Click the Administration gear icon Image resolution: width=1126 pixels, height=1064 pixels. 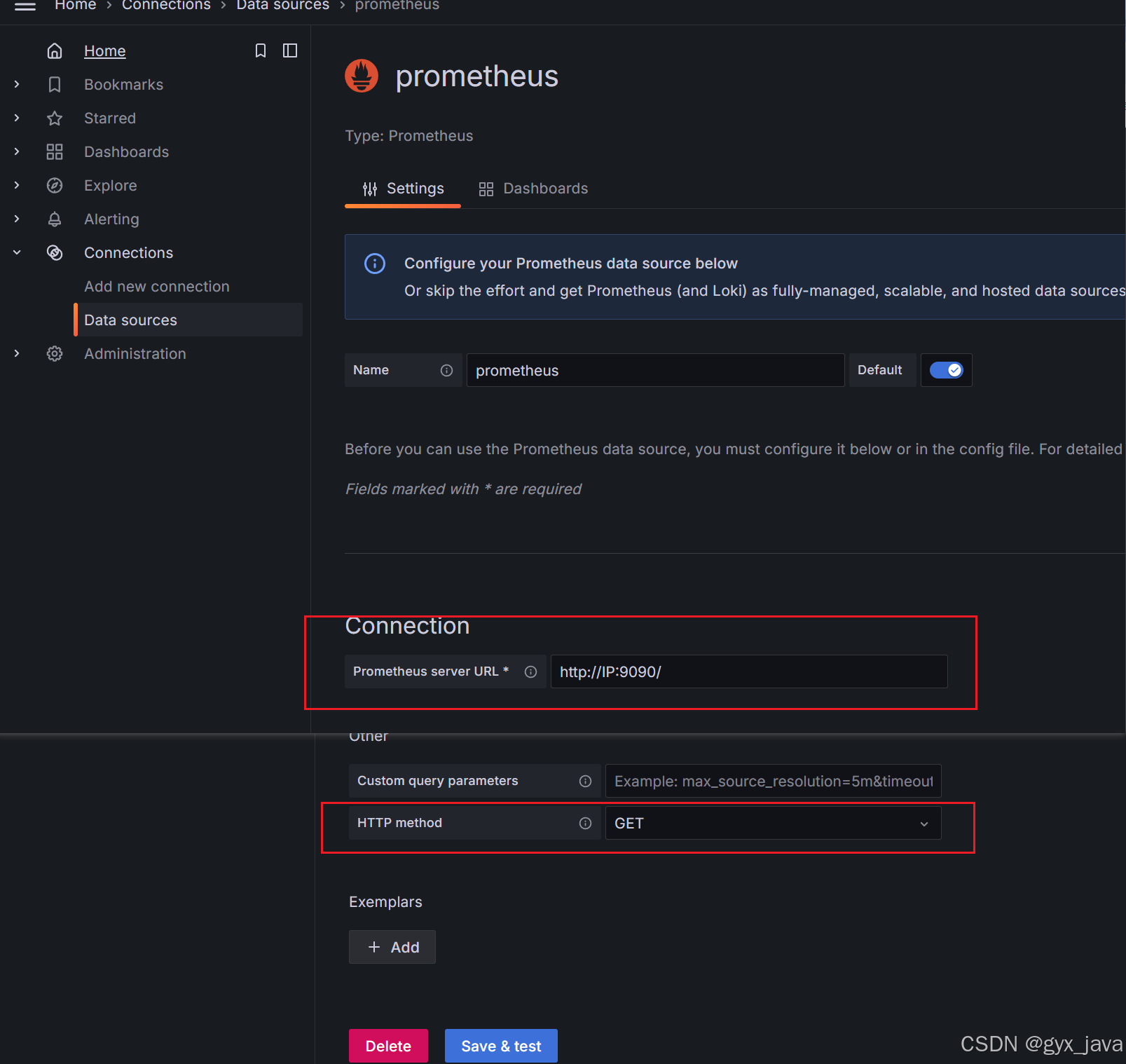pyautogui.click(x=55, y=354)
